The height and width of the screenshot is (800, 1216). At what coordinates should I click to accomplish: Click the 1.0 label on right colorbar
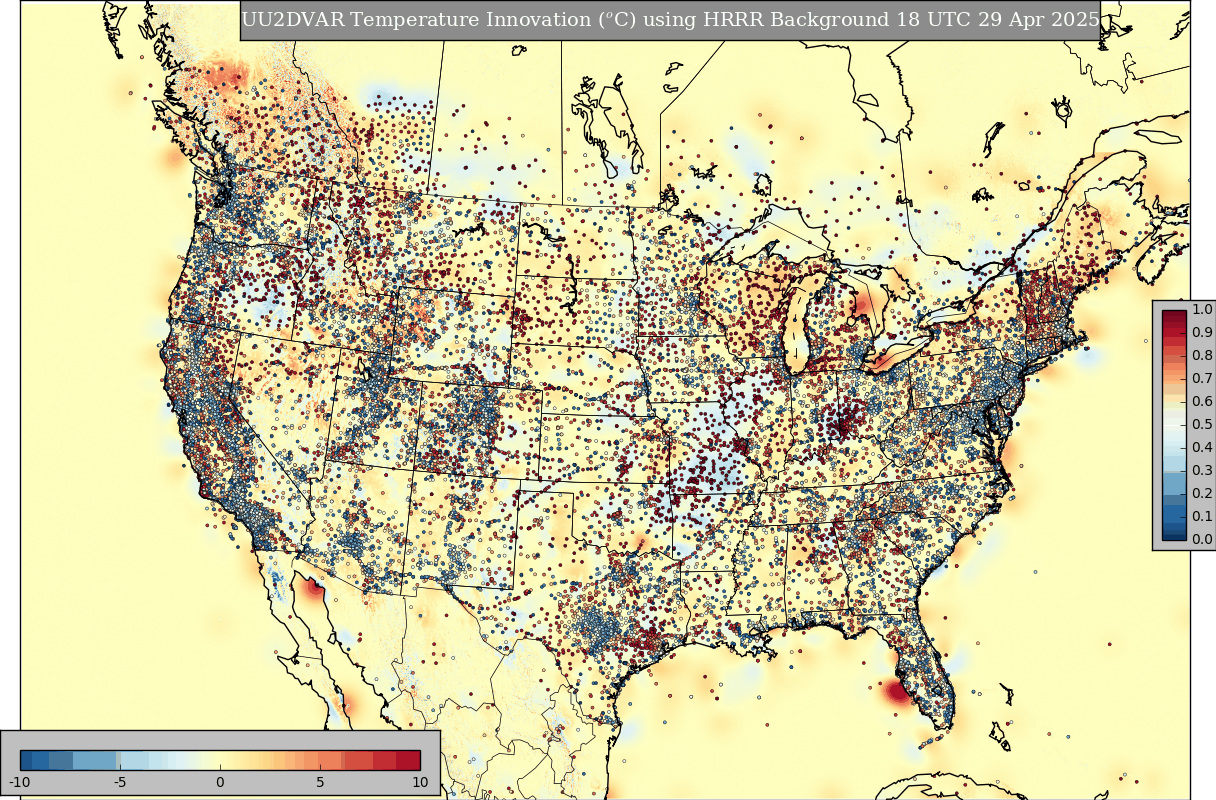click(x=1203, y=310)
